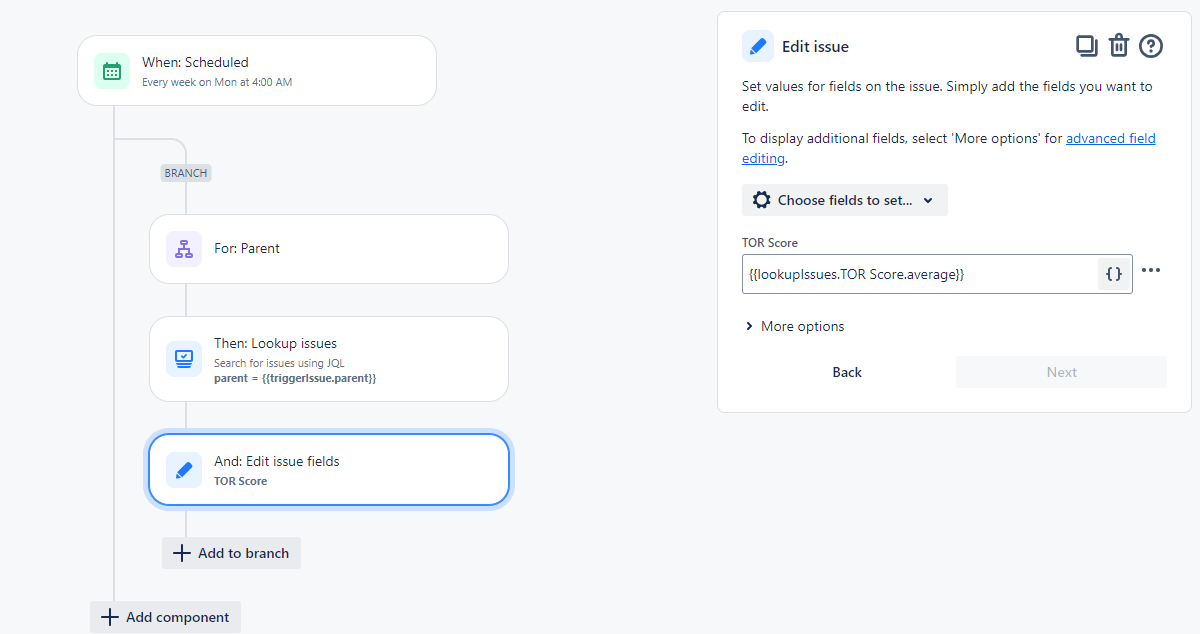This screenshot has height=634, width=1200.
Task: Delete component using trash icon
Action: coord(1119,45)
